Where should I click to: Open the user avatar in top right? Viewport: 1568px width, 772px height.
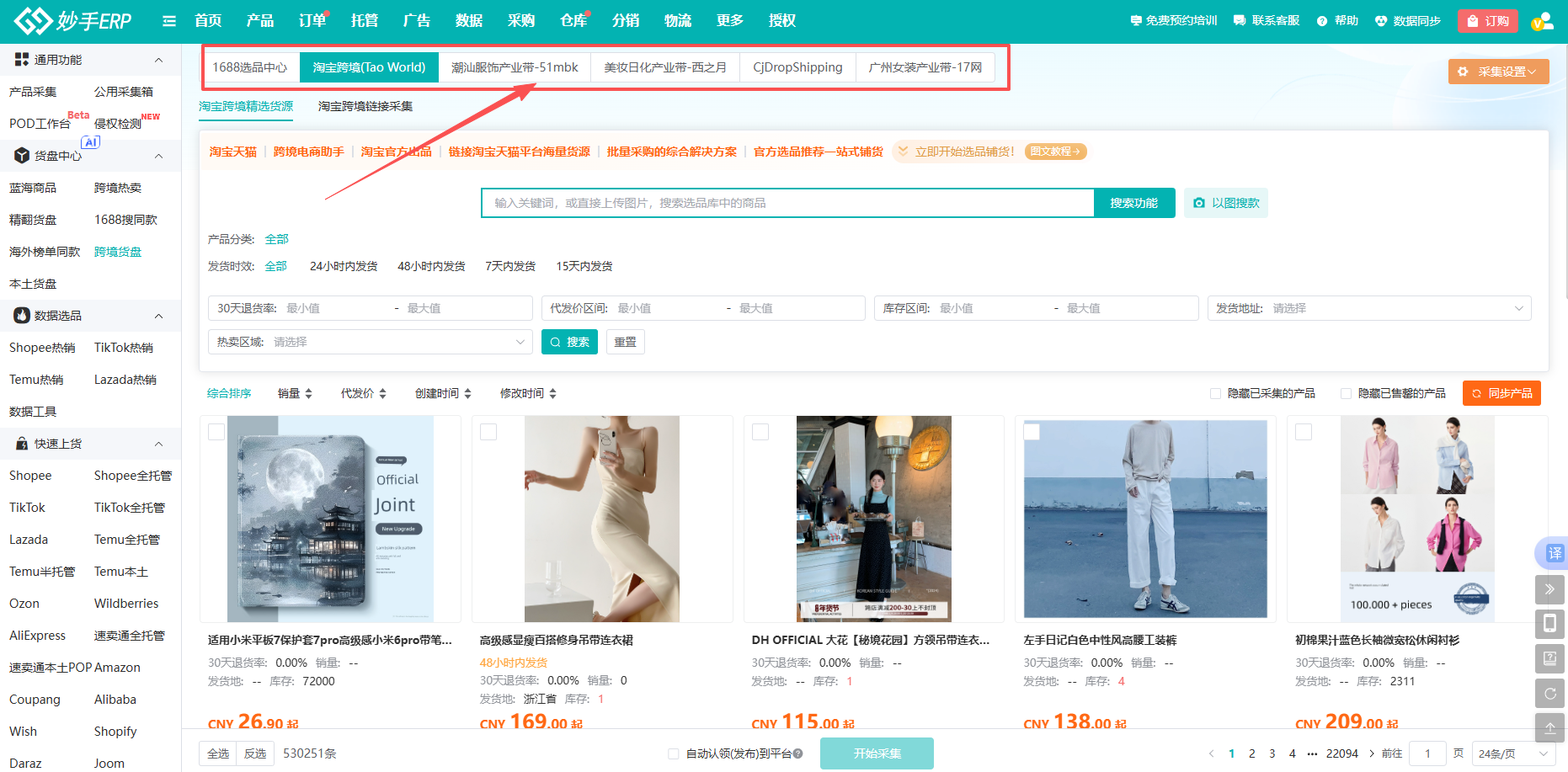click(1541, 21)
